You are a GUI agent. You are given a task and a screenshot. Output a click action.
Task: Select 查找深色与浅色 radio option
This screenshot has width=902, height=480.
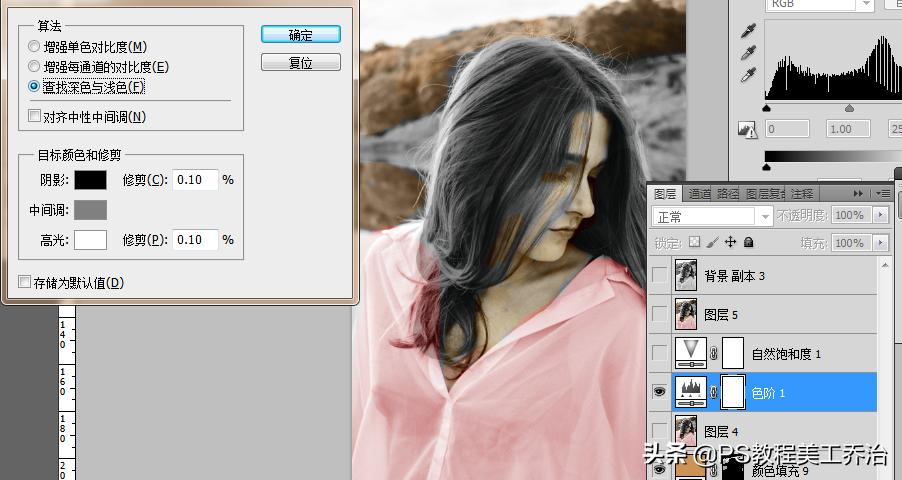pyautogui.click(x=34, y=86)
